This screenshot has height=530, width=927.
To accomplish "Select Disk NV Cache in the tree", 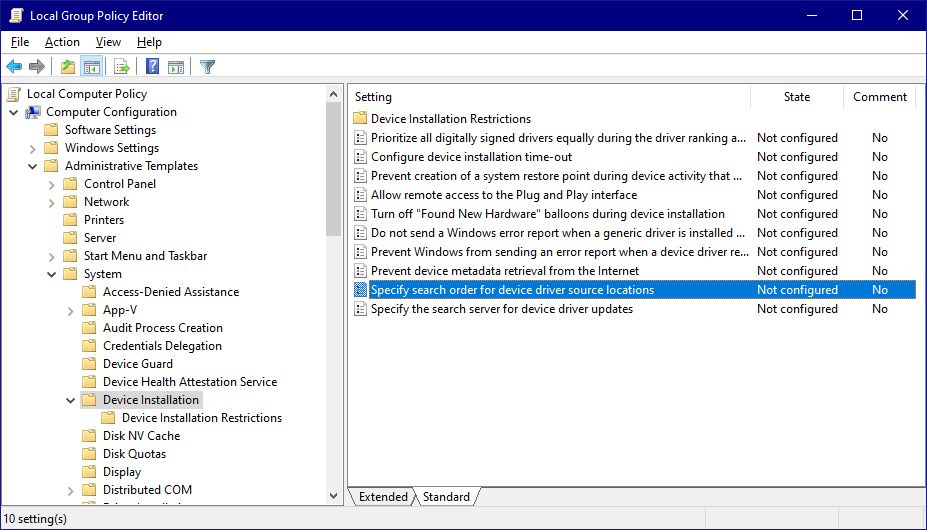I will 141,436.
